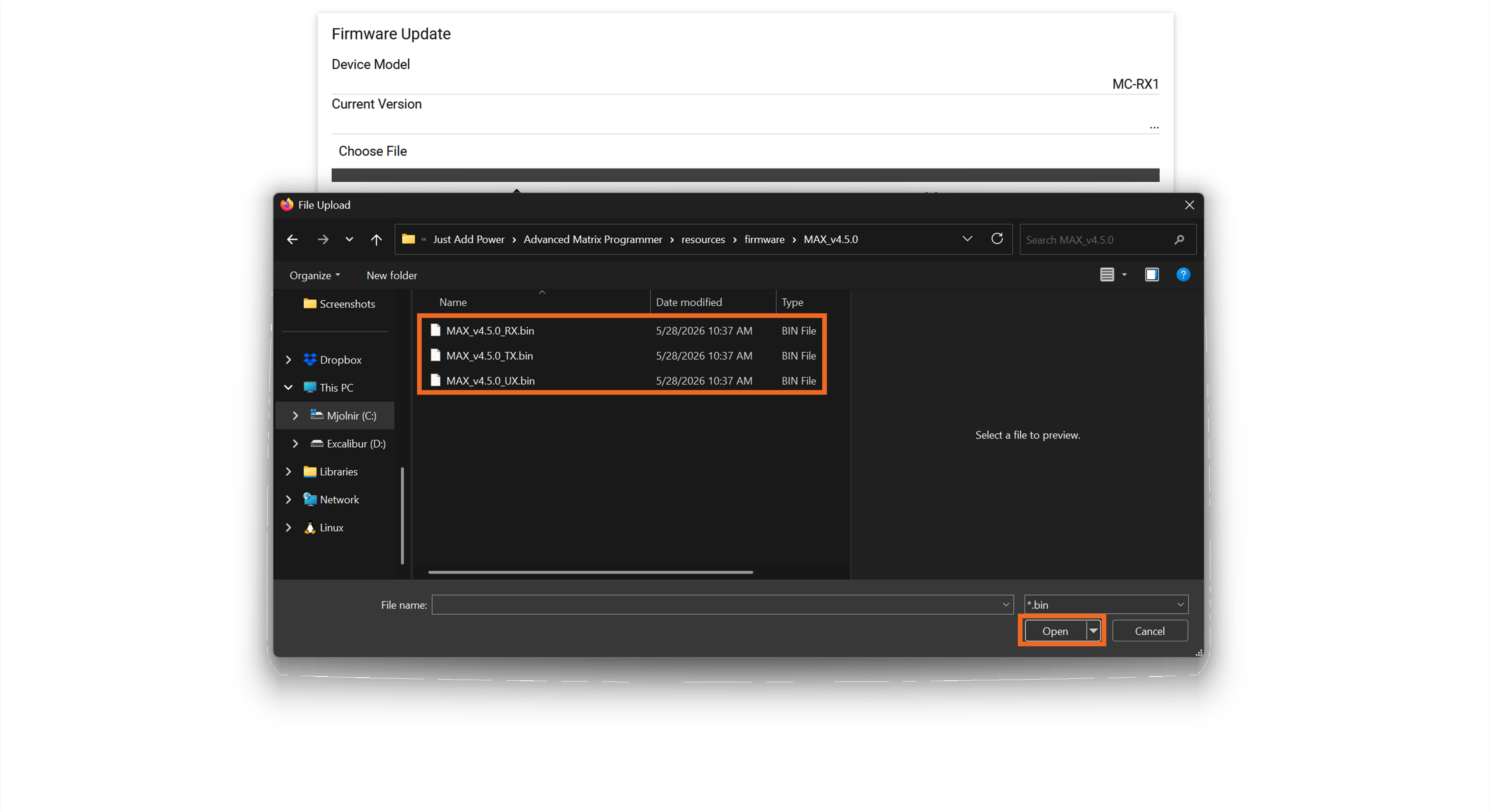Cancel the File Upload dialog

coord(1149,631)
